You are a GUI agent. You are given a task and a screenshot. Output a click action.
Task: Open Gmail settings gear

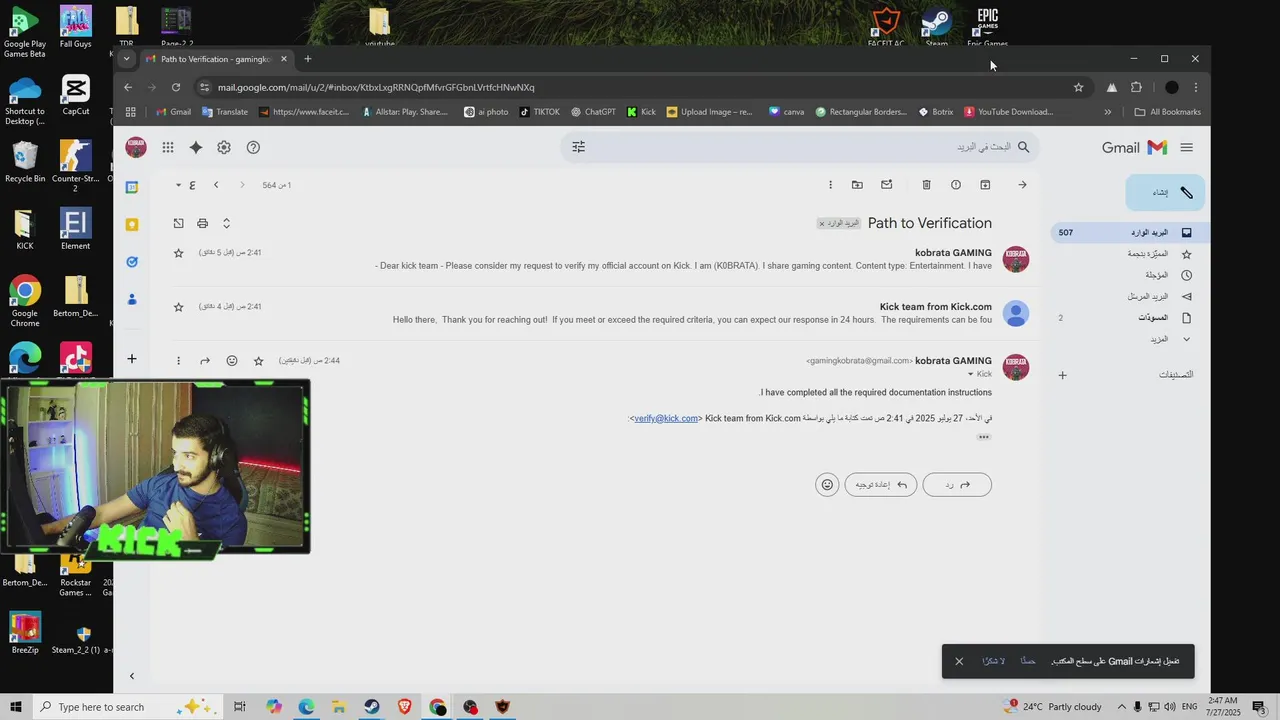[224, 147]
